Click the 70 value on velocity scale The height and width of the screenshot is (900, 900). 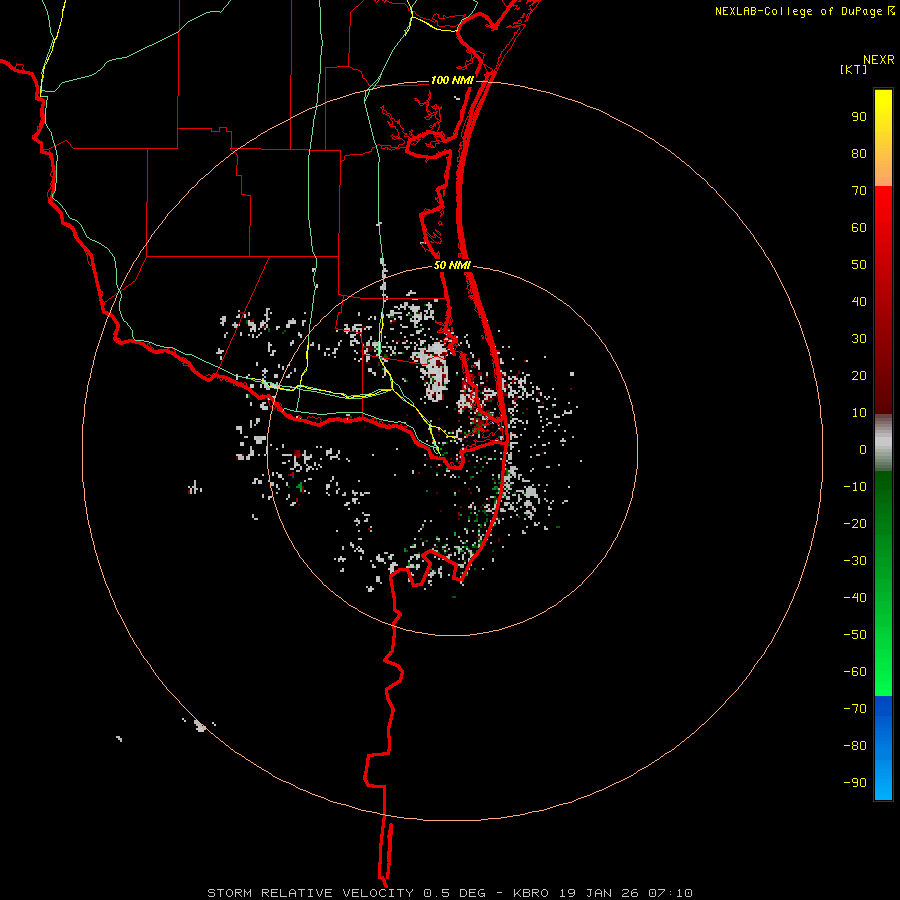click(859, 191)
